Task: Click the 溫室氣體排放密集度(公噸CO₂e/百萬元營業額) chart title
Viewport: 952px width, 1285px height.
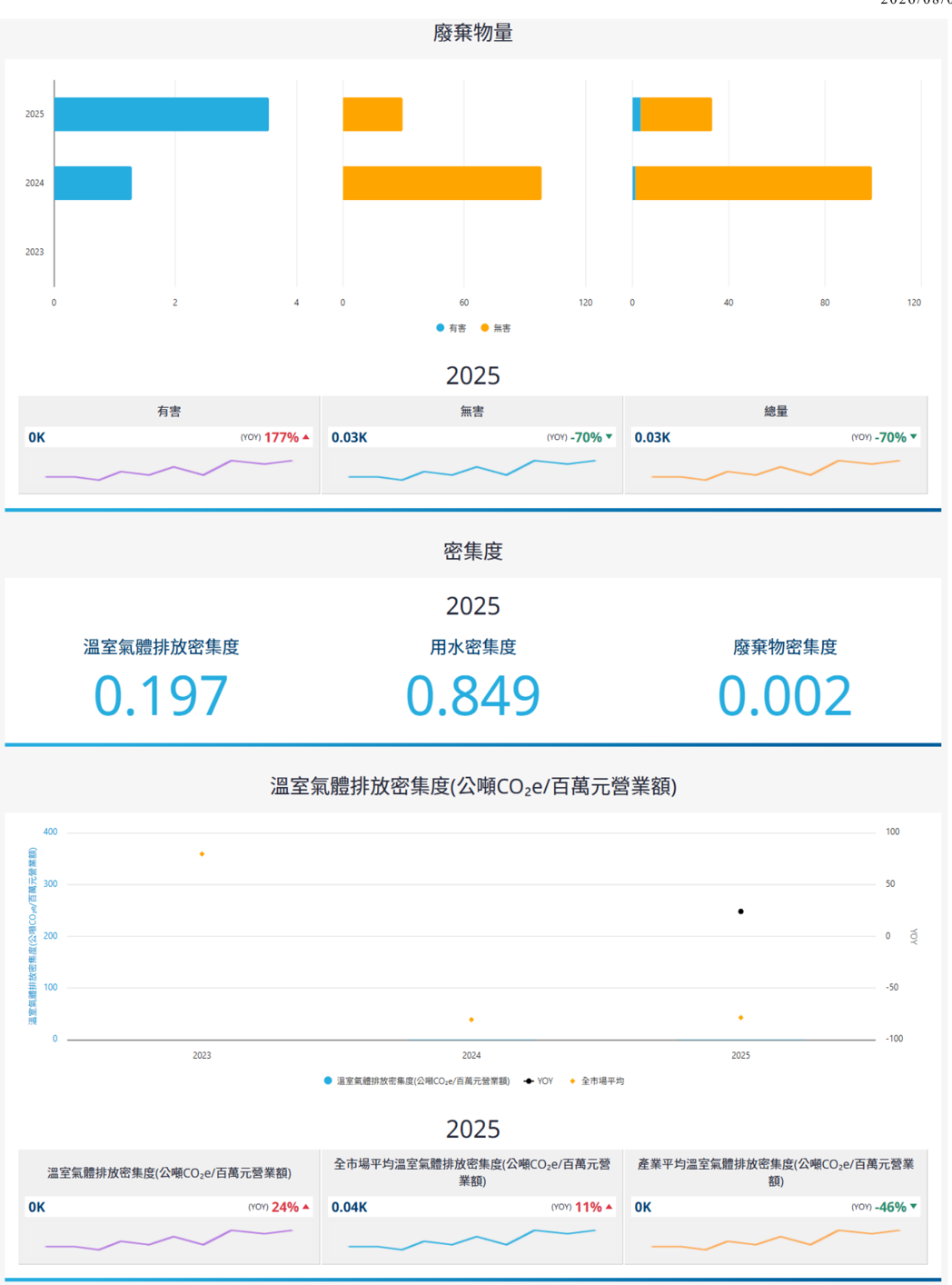Action: tap(473, 786)
